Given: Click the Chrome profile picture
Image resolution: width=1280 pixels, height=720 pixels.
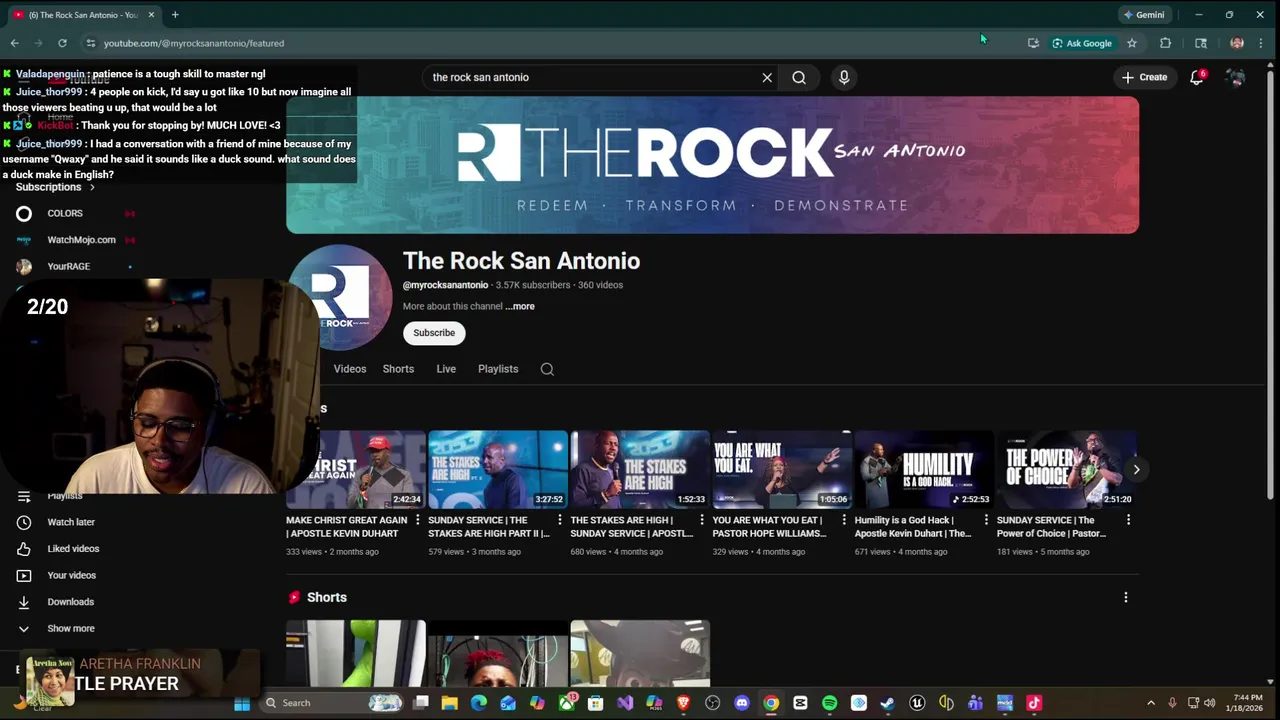Looking at the screenshot, I should pos(1237,43).
